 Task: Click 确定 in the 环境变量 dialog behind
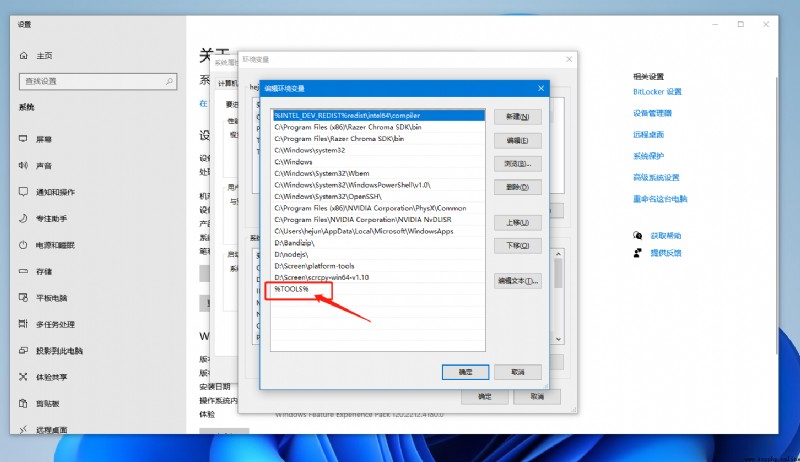click(485, 397)
